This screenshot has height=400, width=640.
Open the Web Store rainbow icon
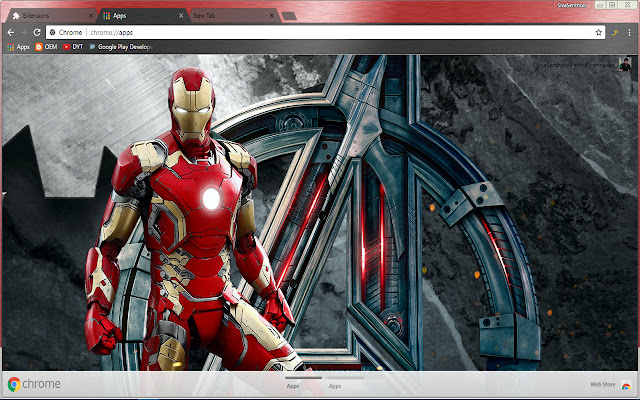626,385
